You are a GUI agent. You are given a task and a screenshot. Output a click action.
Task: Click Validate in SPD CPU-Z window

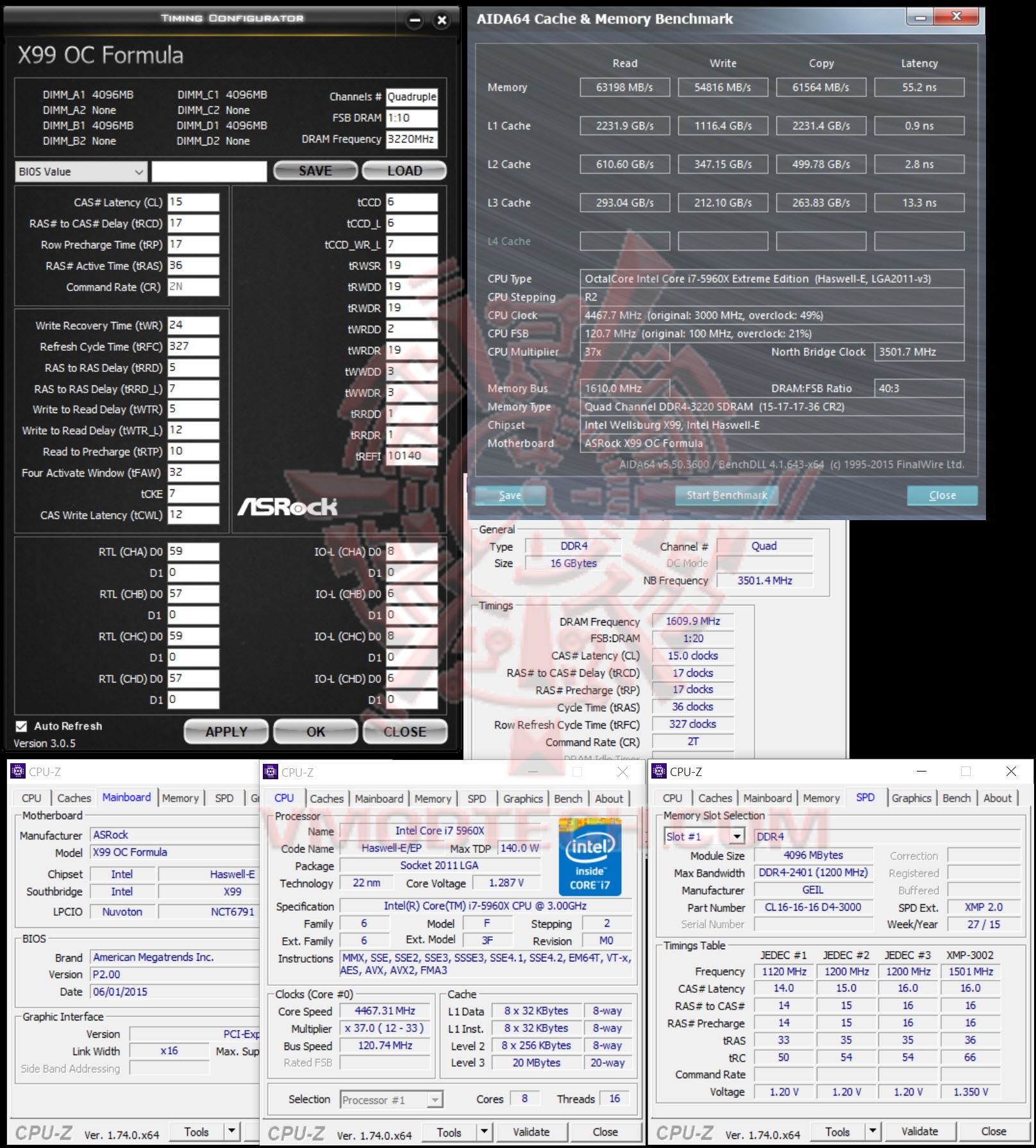[920, 1132]
